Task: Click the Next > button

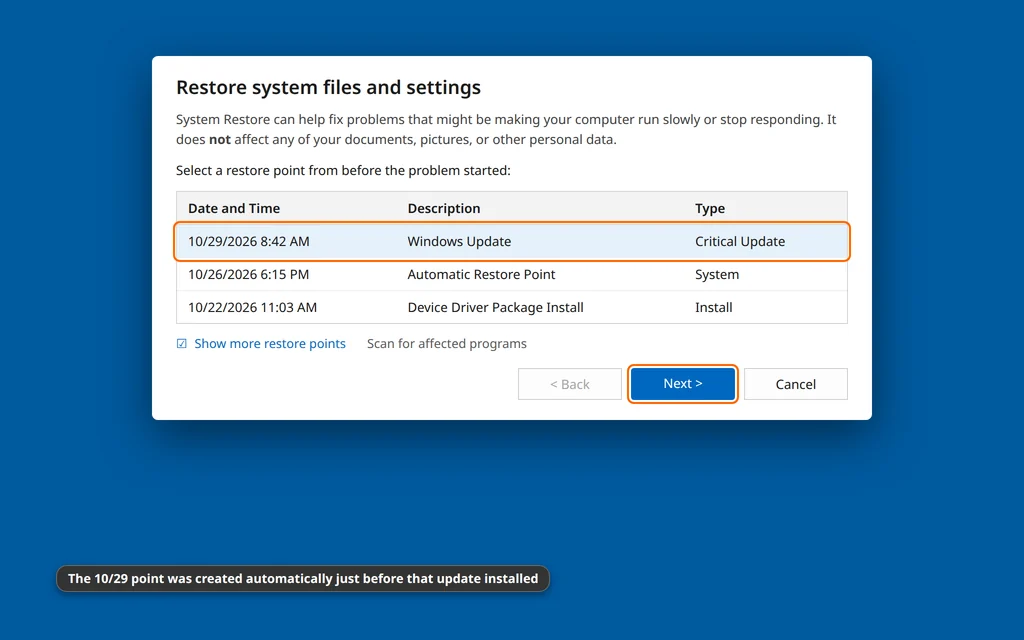Action: click(682, 384)
